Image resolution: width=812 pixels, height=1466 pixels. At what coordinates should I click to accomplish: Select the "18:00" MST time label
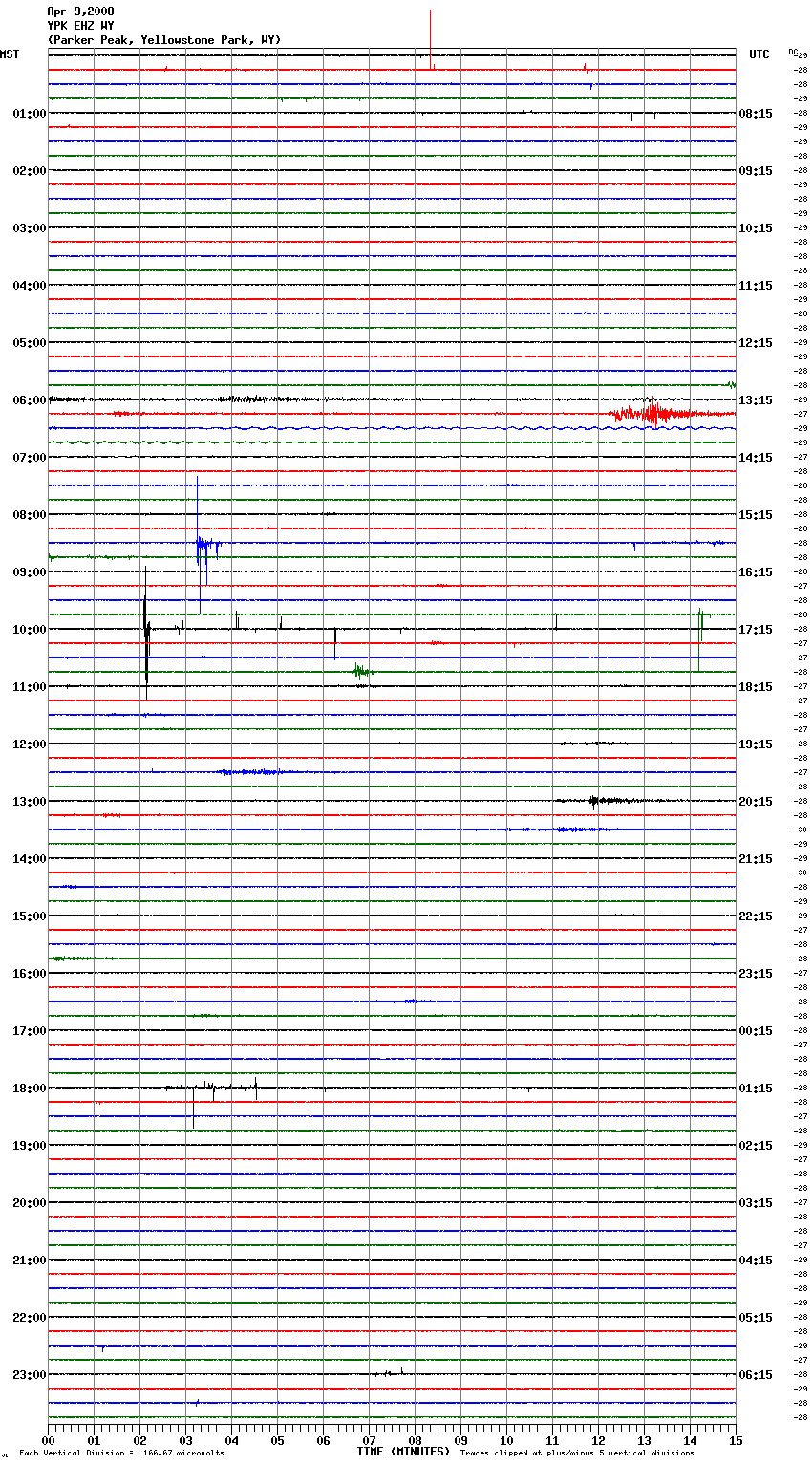30,1089
